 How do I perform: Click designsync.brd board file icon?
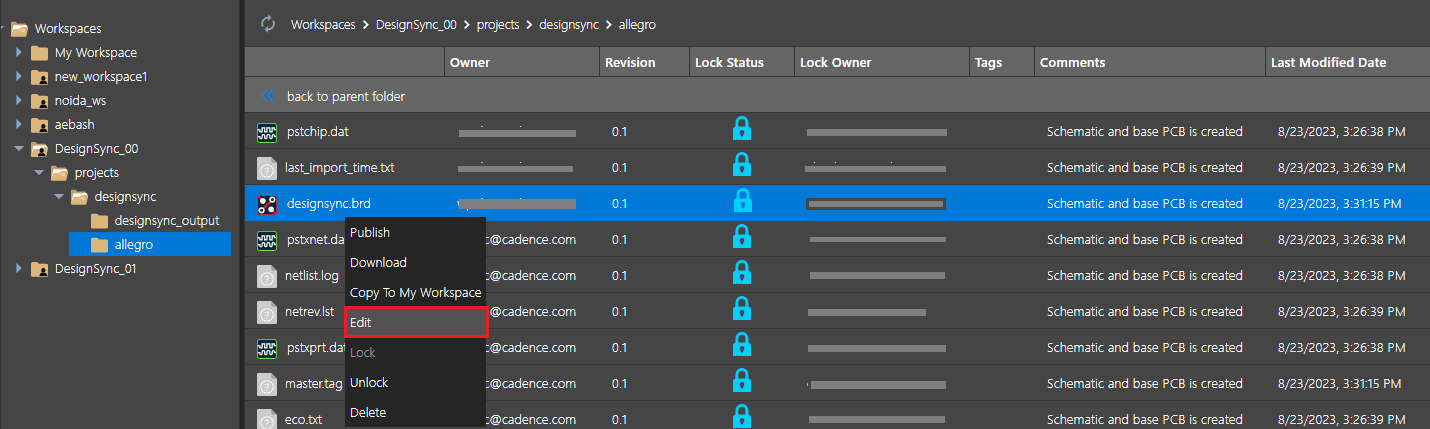[266, 204]
